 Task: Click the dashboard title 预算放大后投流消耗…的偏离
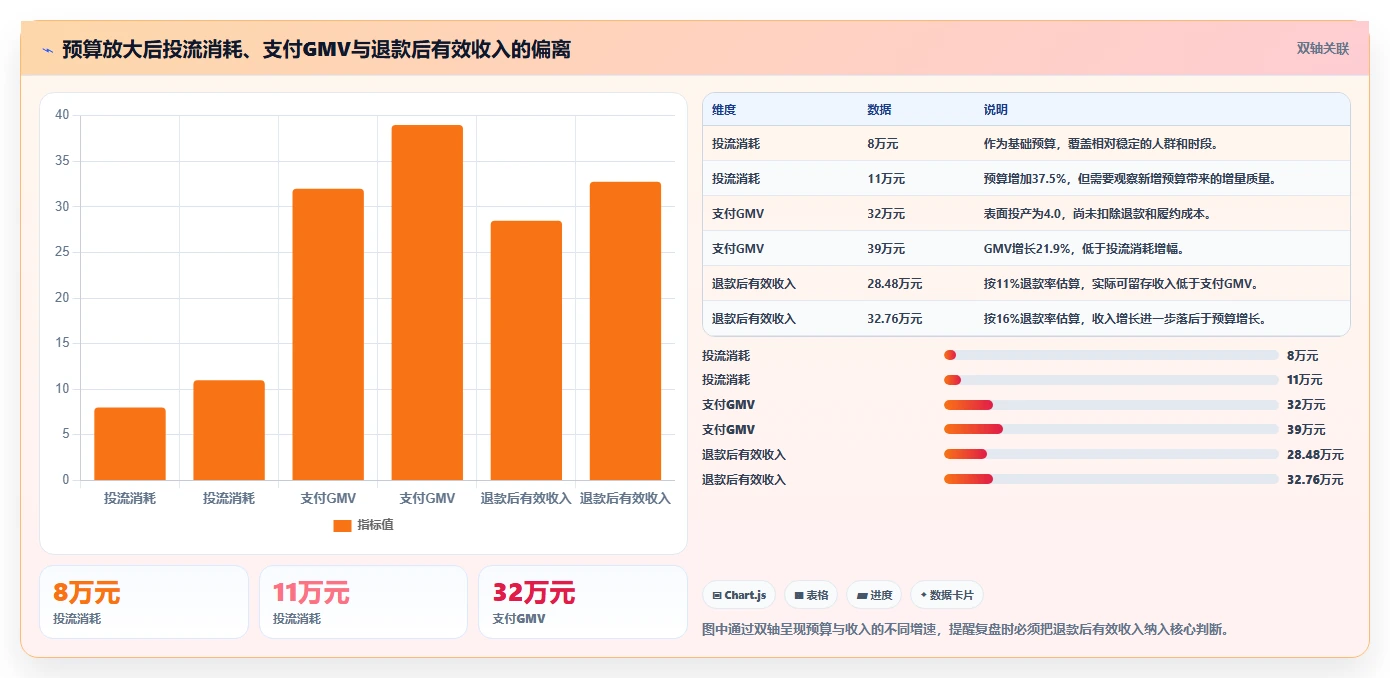pyautogui.click(x=316, y=49)
